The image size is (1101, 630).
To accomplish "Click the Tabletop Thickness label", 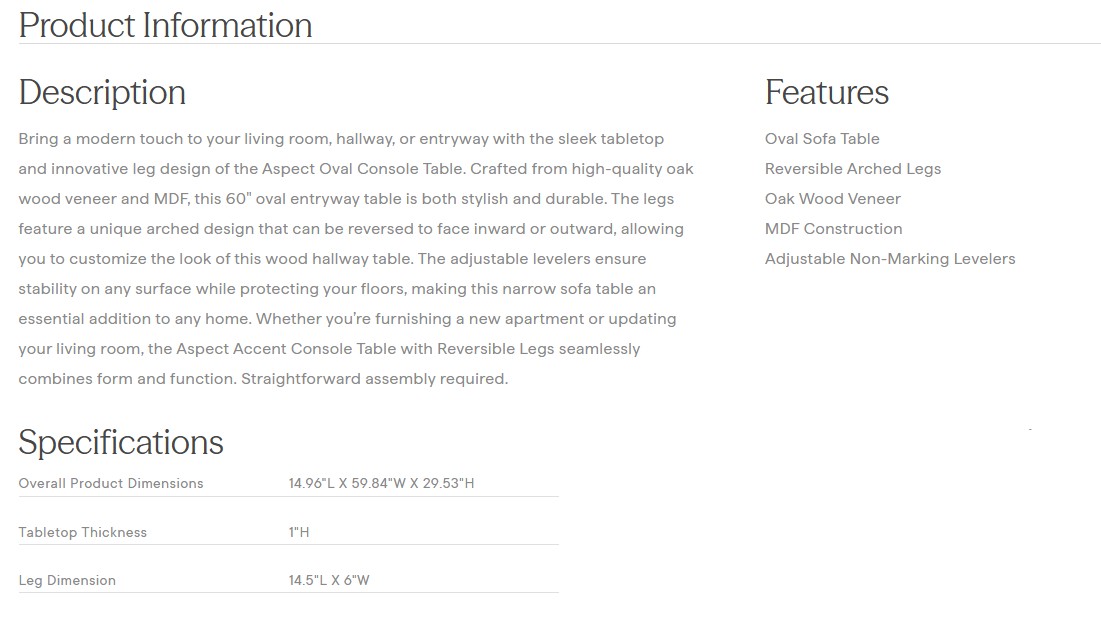I will tap(83, 533).
